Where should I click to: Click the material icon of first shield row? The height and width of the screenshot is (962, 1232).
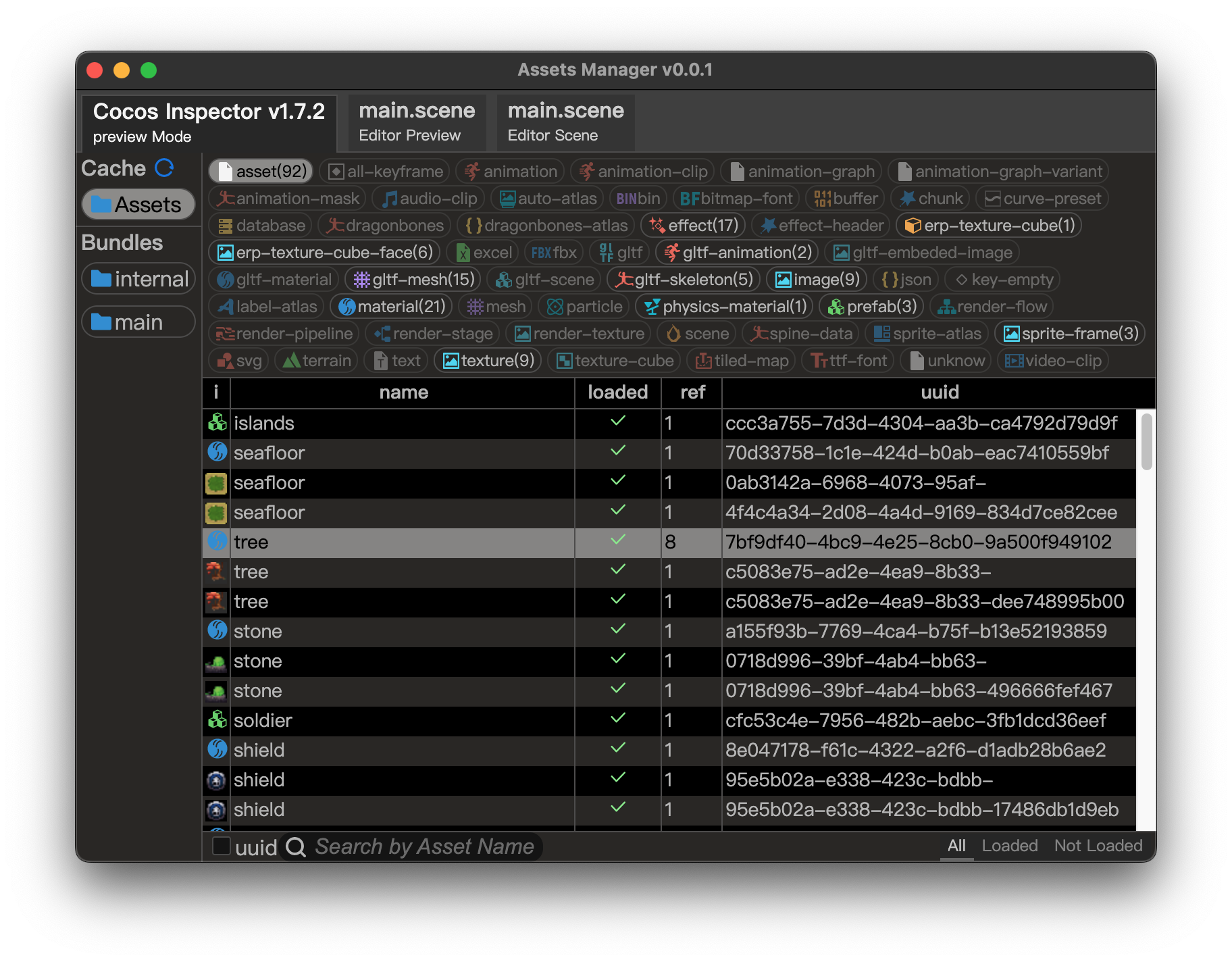216,750
